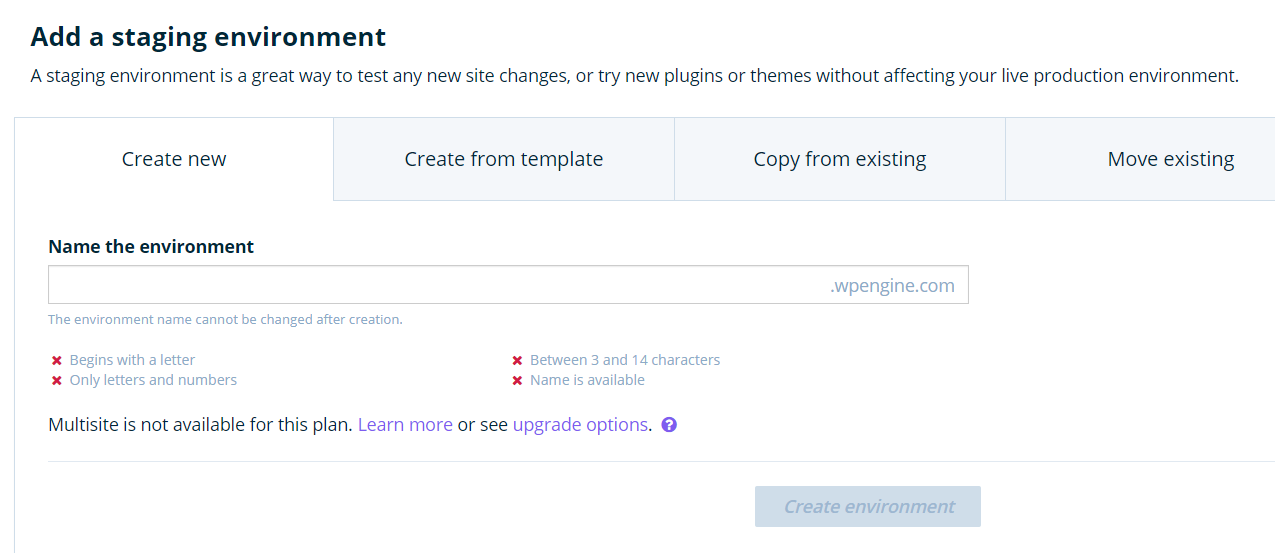Click the .wpengine.com domain suffix
The height and width of the screenshot is (553, 1275).
click(892, 285)
